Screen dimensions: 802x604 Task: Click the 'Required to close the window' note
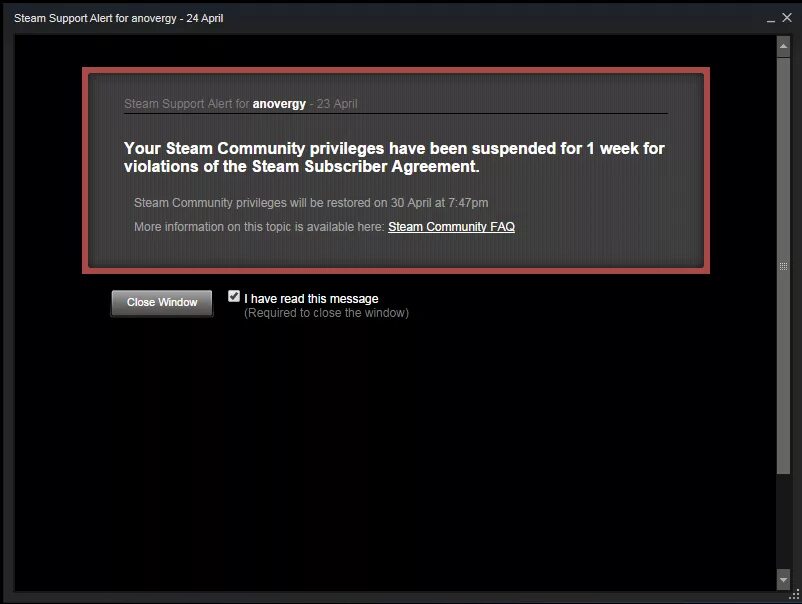(326, 313)
